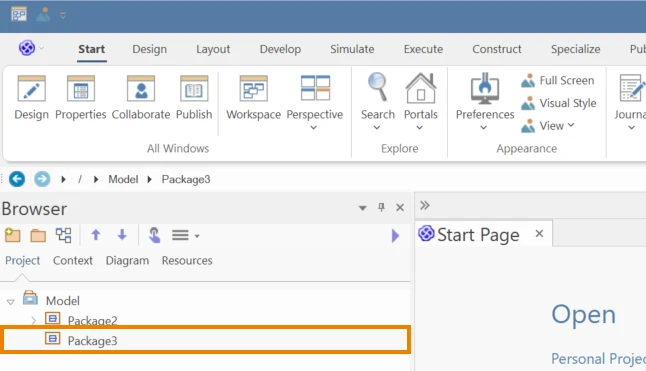
Task: Navigate back with blue arrow button
Action: 17,179
